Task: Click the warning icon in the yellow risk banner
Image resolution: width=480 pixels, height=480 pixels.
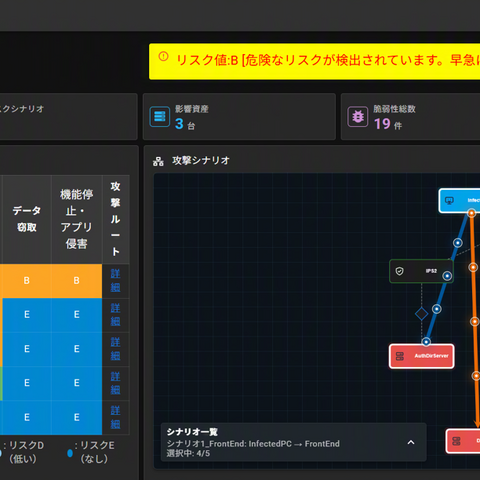Action: point(163,56)
